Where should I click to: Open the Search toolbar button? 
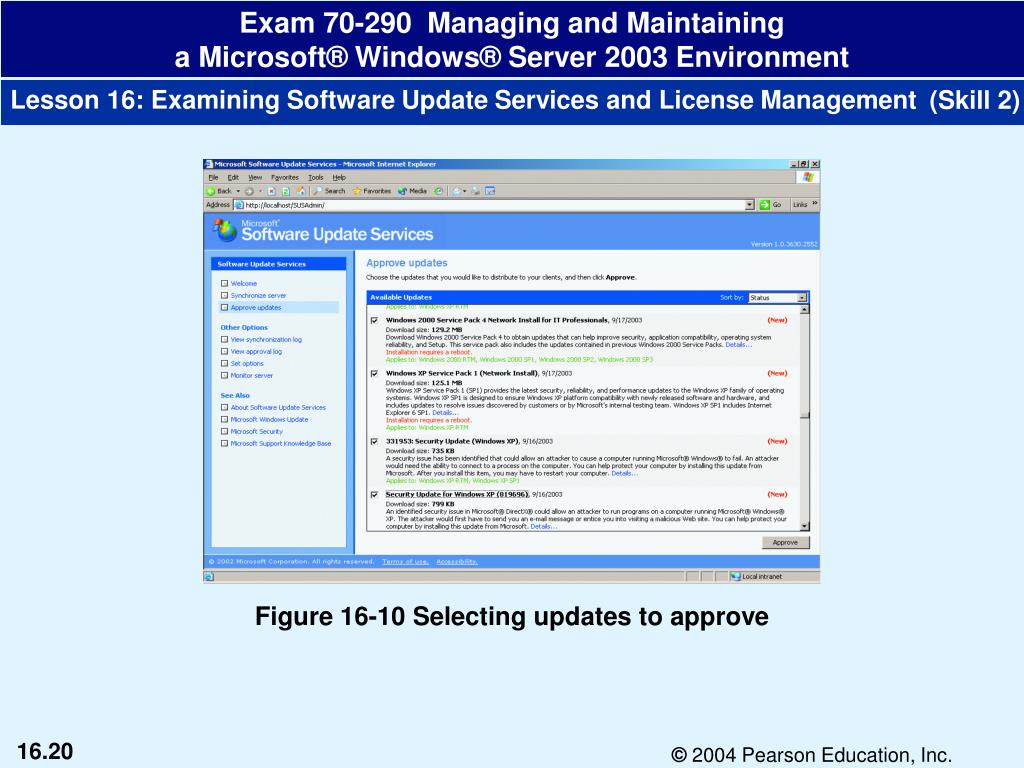pos(328,191)
